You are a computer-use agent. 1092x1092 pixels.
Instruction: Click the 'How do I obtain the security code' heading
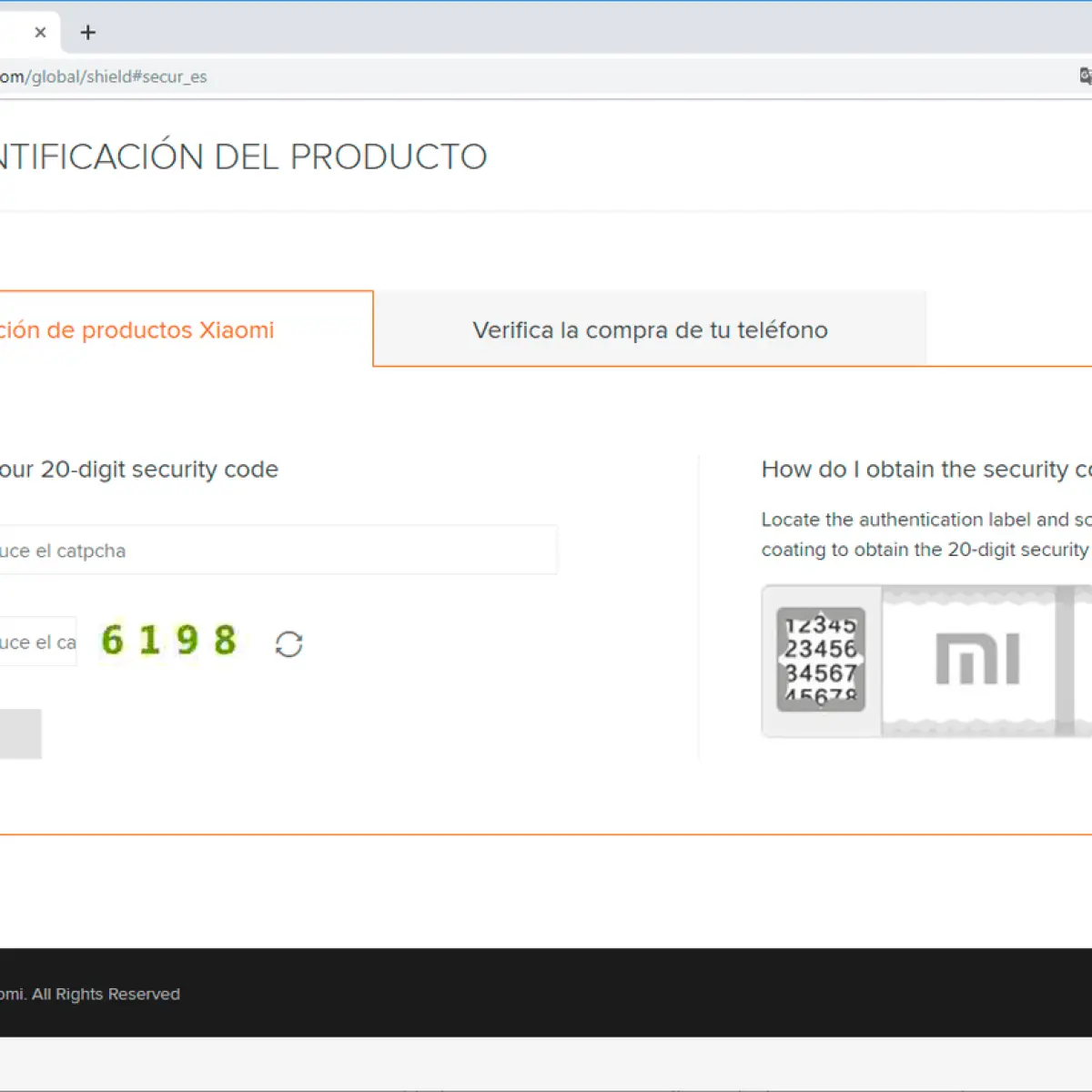(x=926, y=470)
